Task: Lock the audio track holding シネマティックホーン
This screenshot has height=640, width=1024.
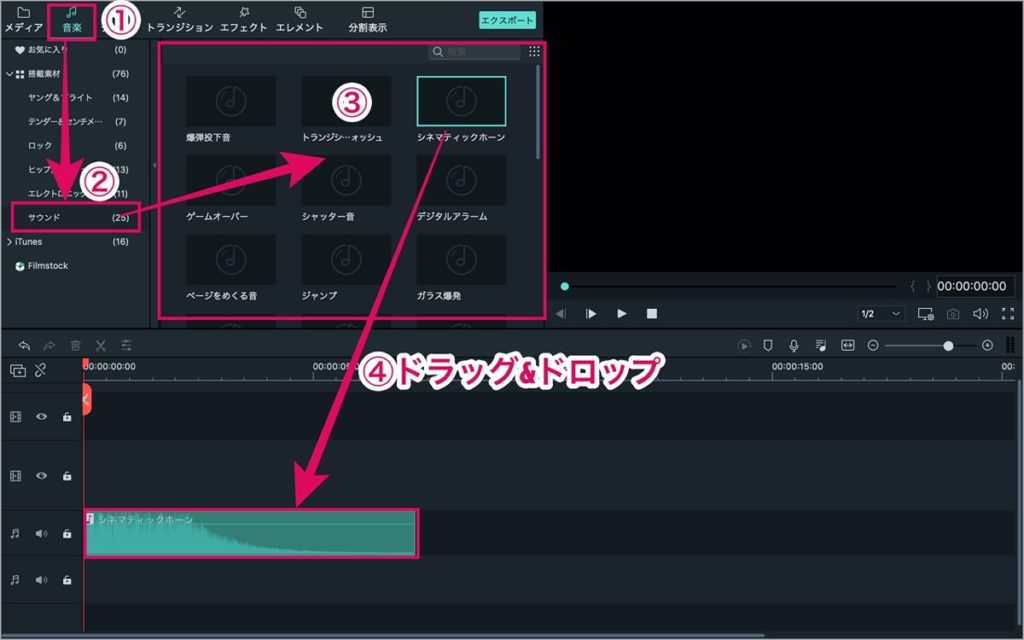Action: point(67,534)
